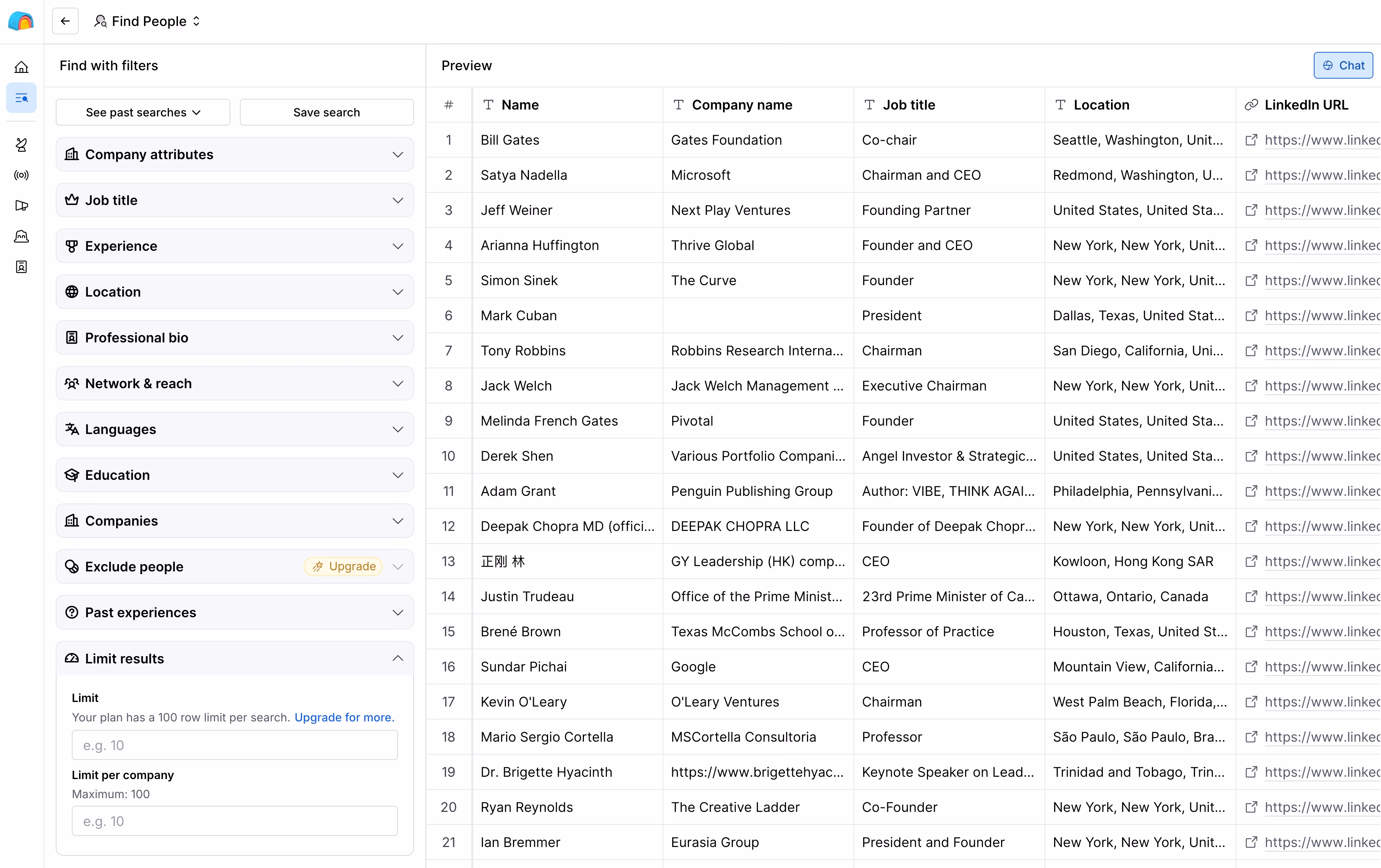Click the Upgrade badge on Exclude people

click(343, 566)
